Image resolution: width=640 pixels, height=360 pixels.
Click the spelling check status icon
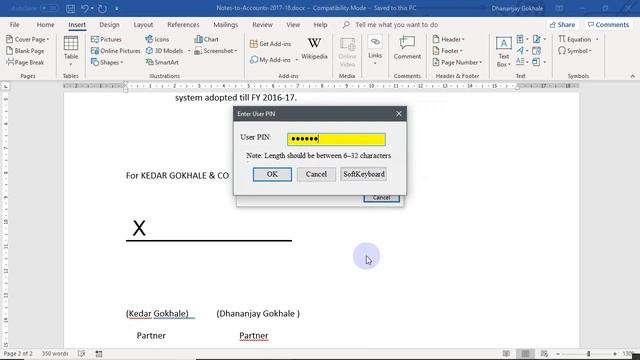(x=81, y=353)
